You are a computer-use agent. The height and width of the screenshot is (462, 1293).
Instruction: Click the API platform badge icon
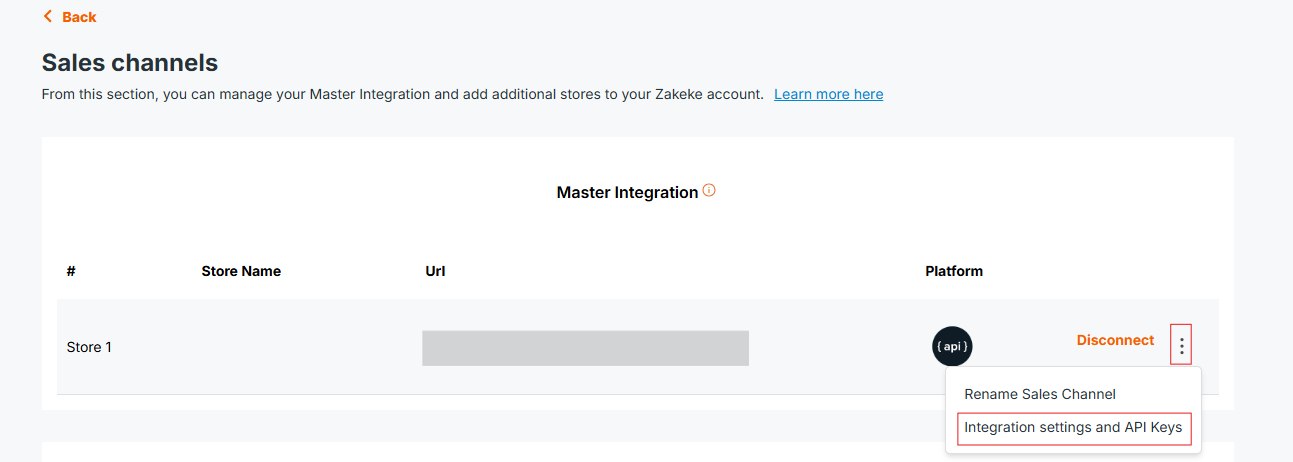951,346
